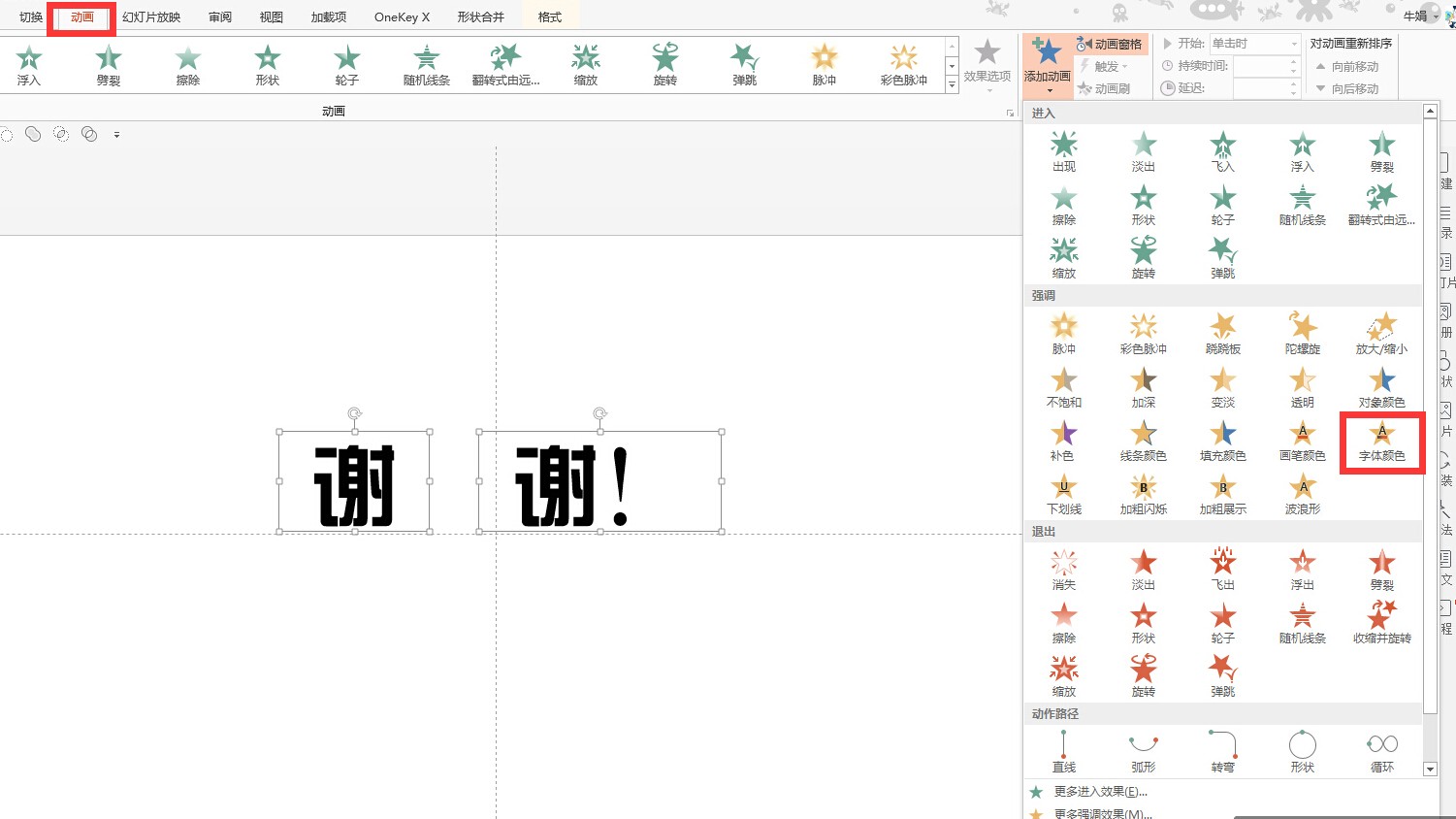Choose the 波浪形 emphasis effect
Screen dimensions: 1456x819
tap(1302, 494)
